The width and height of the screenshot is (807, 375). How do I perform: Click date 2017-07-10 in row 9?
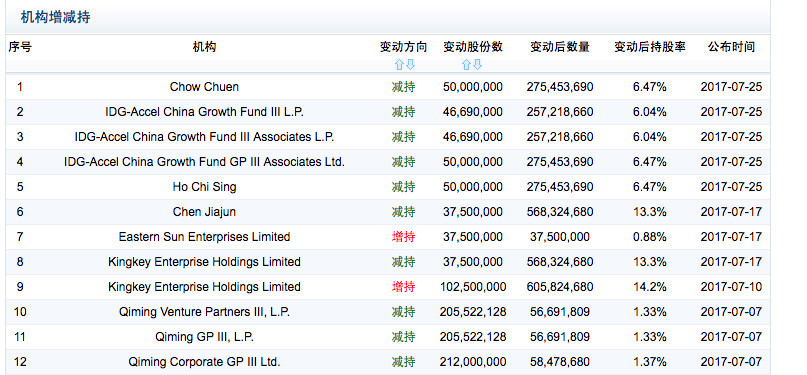click(731, 287)
